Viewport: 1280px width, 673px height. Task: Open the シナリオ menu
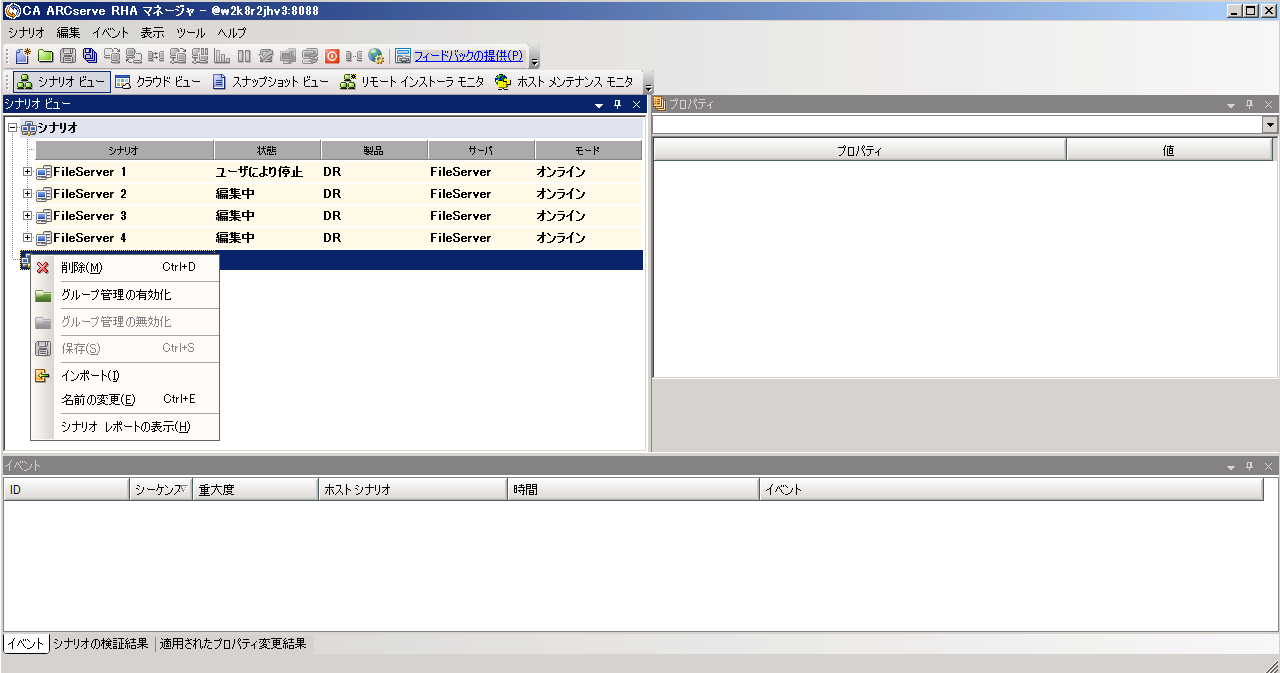pos(25,32)
